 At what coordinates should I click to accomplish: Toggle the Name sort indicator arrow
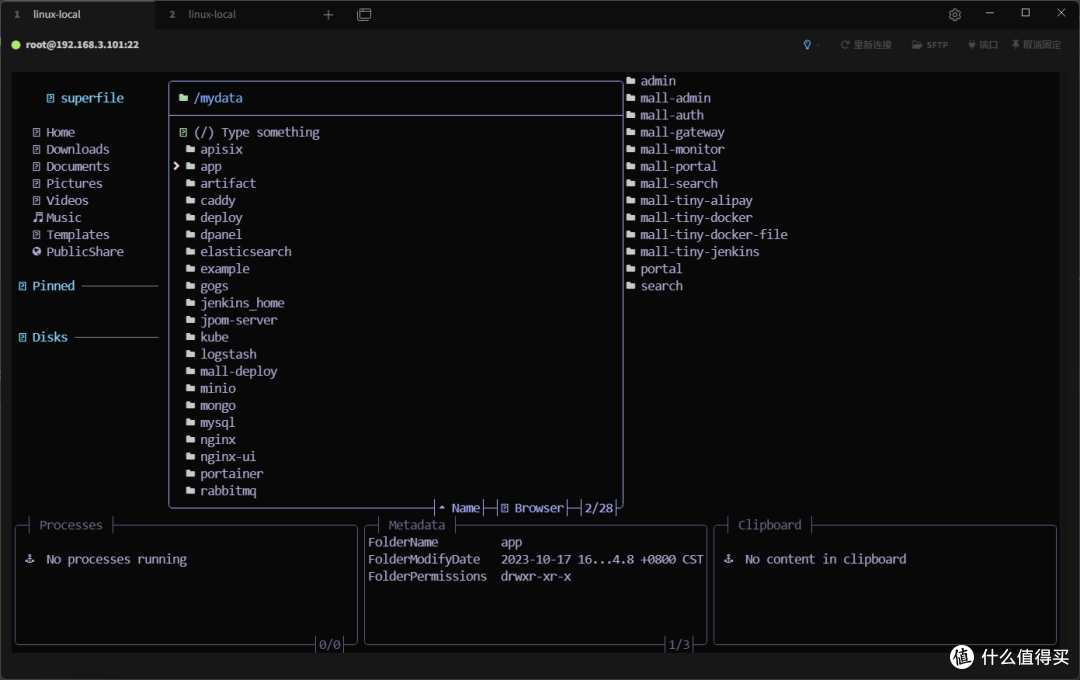pyautogui.click(x=442, y=508)
